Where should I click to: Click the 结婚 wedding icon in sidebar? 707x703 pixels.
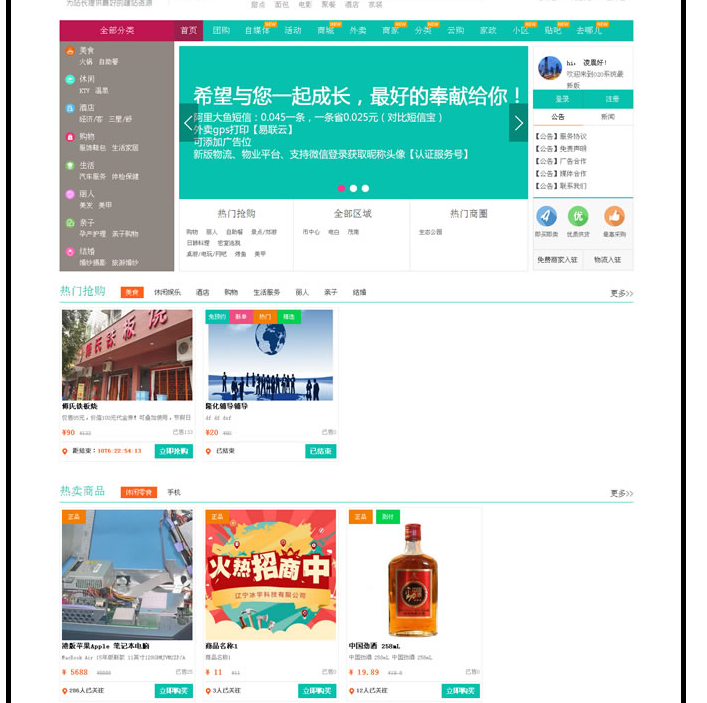70,251
